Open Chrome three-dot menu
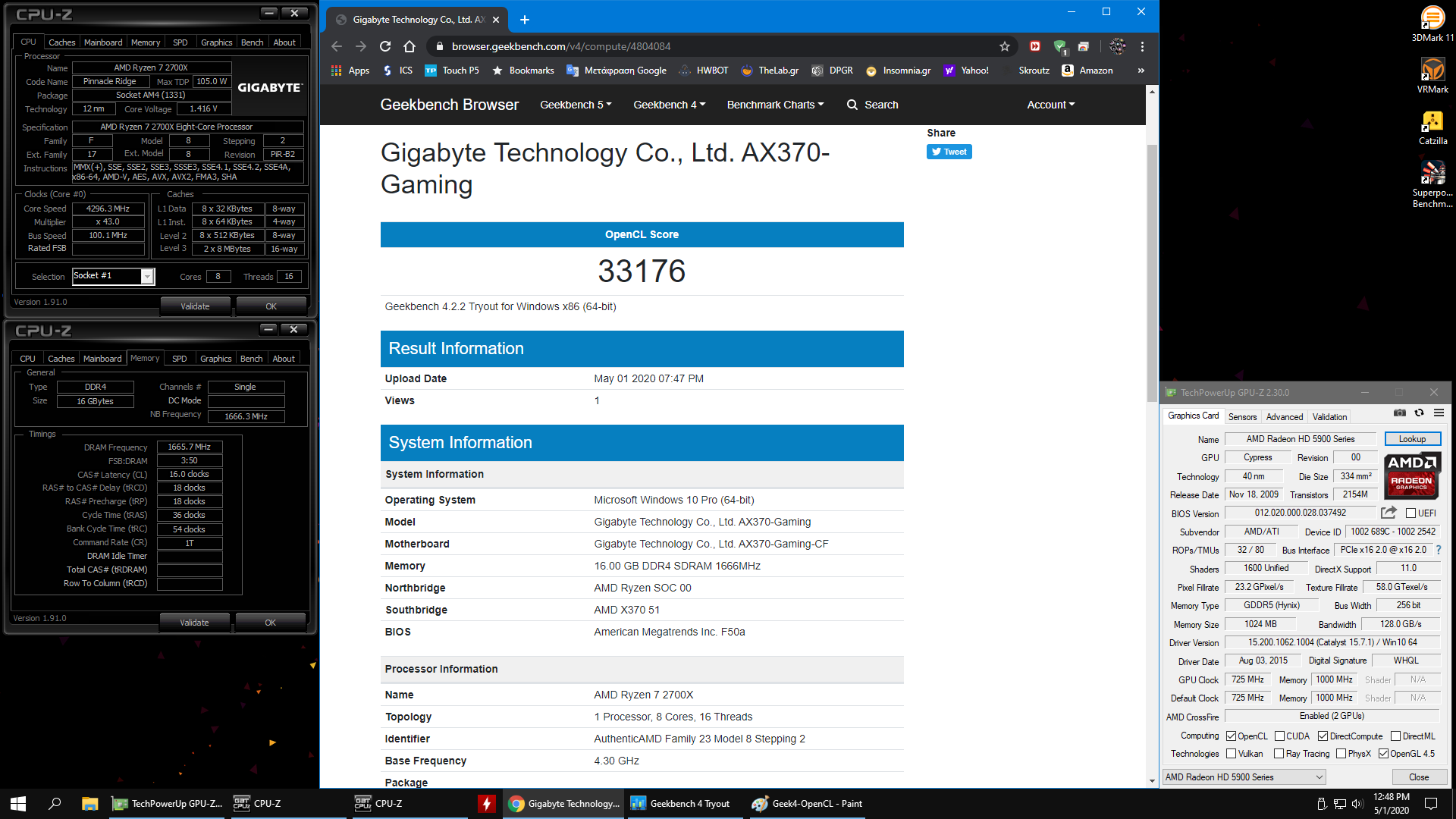The image size is (1456, 819). [1142, 46]
